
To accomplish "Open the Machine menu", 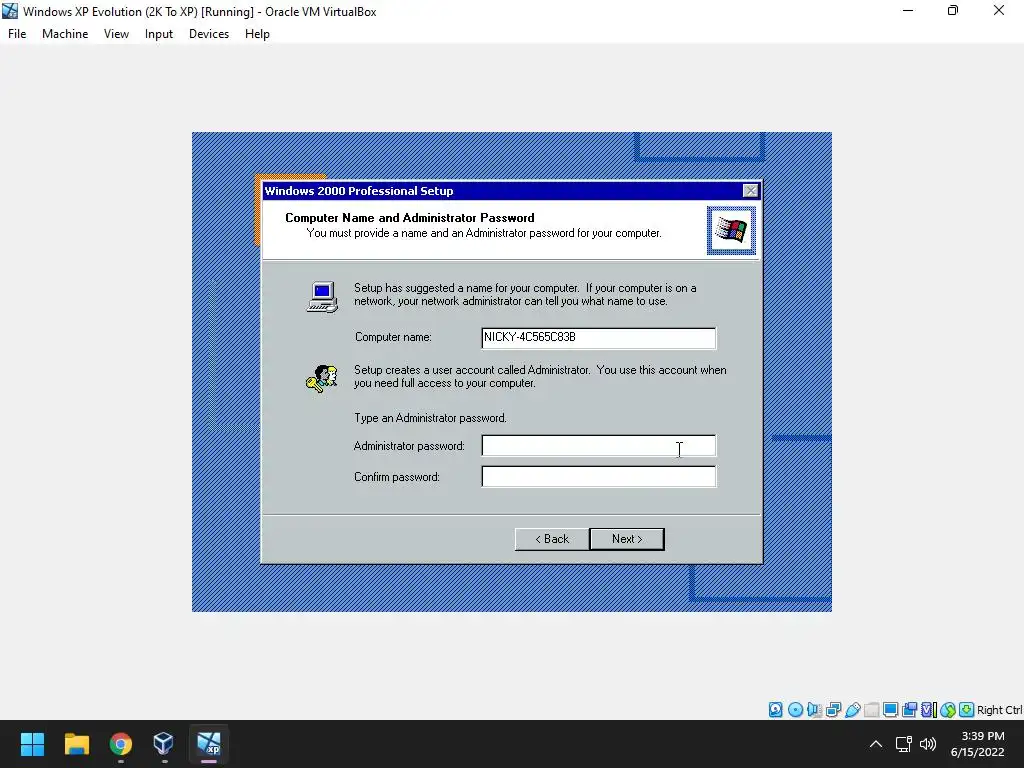I will click(x=65, y=34).
